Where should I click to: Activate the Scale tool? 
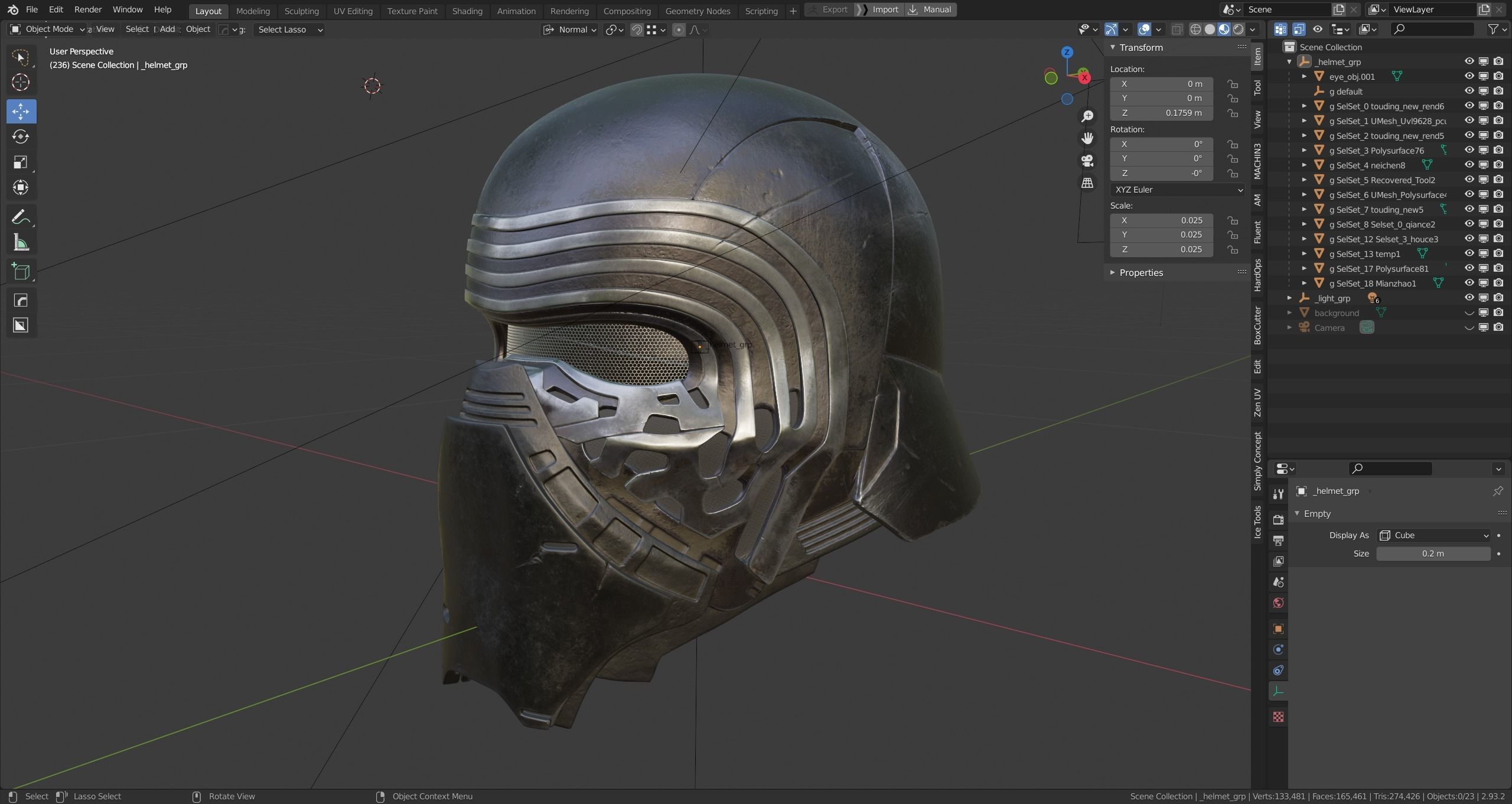pos(21,162)
